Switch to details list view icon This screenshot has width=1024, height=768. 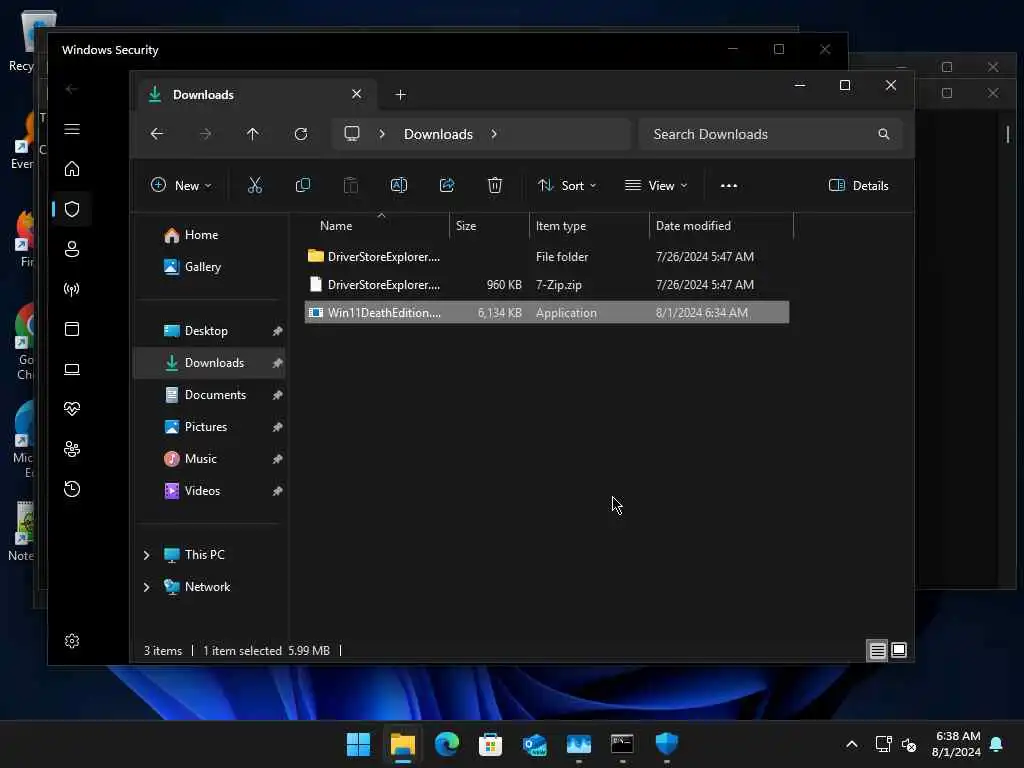pyautogui.click(x=877, y=650)
